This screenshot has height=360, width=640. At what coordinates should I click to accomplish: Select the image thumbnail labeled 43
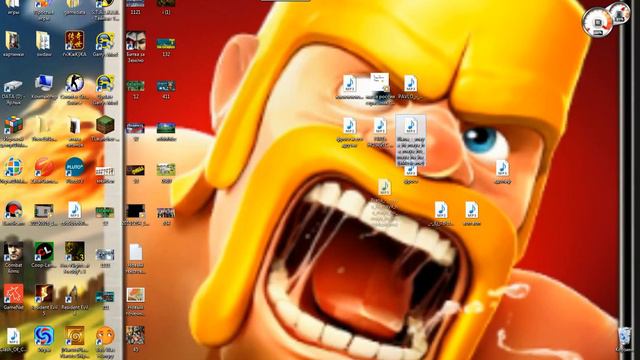click(x=136, y=336)
